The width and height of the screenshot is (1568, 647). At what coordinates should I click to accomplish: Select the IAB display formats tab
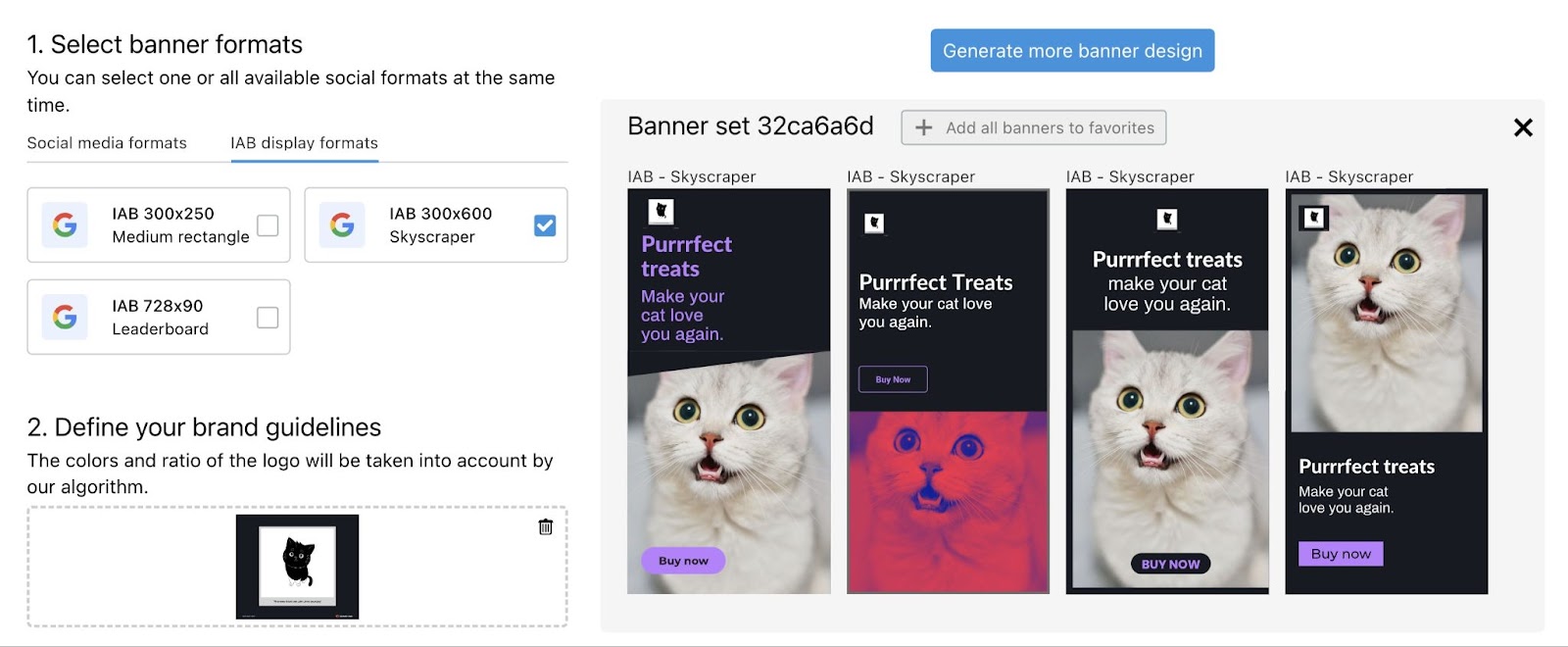(x=304, y=143)
